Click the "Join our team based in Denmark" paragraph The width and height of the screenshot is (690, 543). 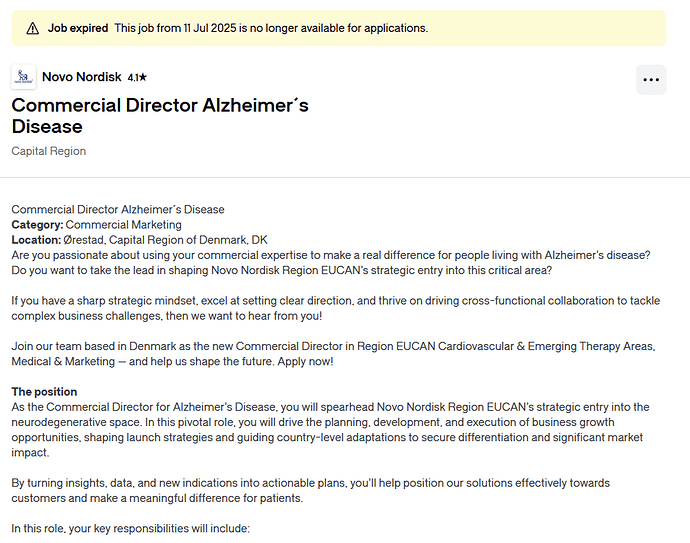pyautogui.click(x=330, y=353)
